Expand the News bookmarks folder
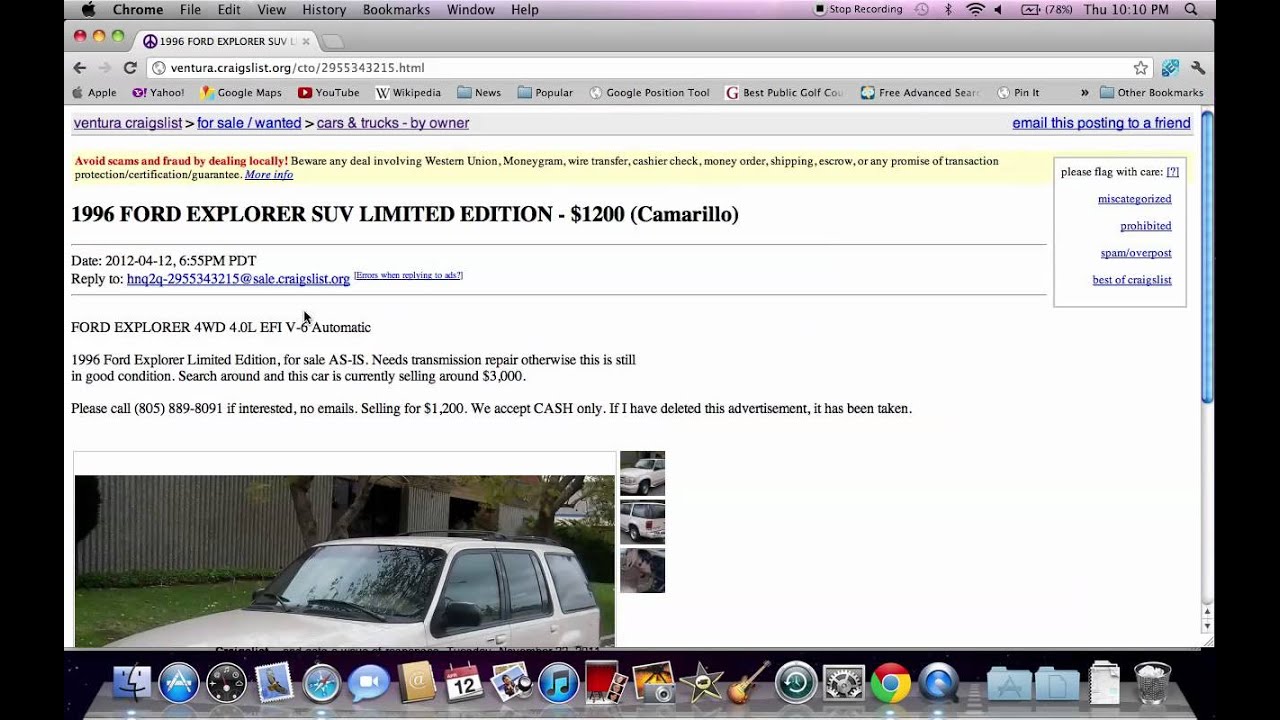1280x720 pixels. (479, 93)
